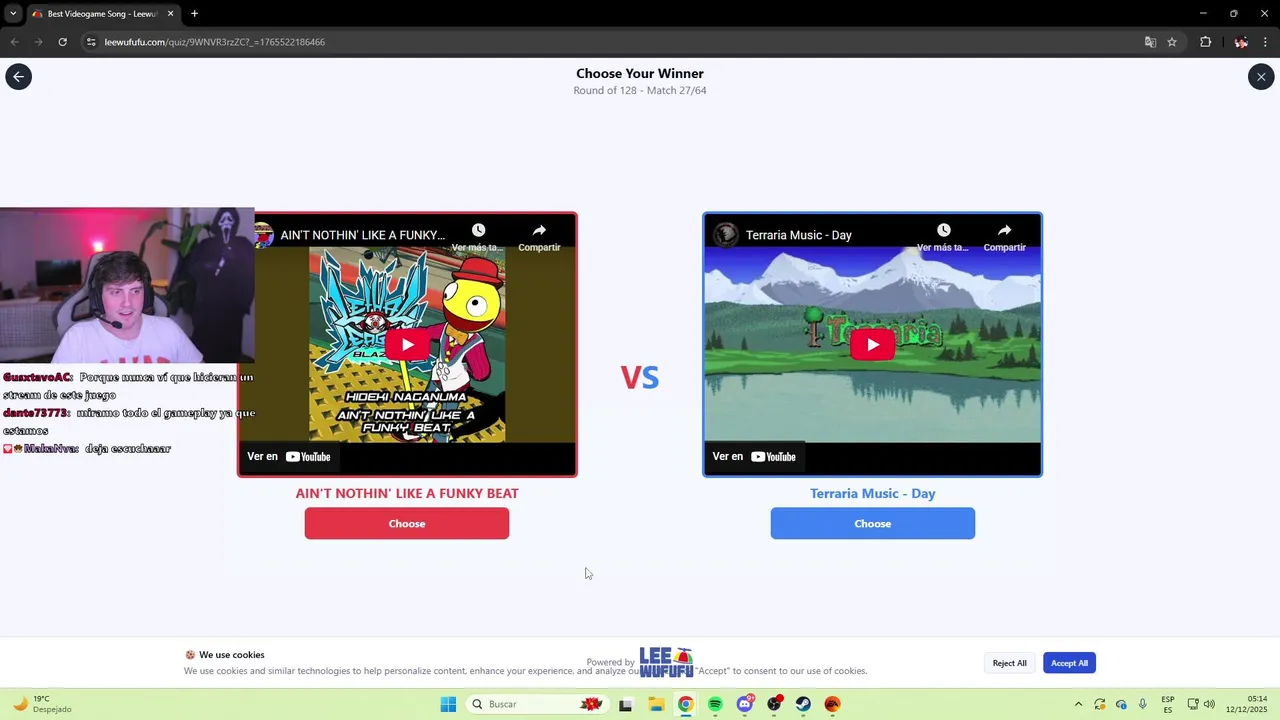Image resolution: width=1280 pixels, height=720 pixels.
Task: Click Watch Later on the Funky Beat video
Action: coord(478,237)
